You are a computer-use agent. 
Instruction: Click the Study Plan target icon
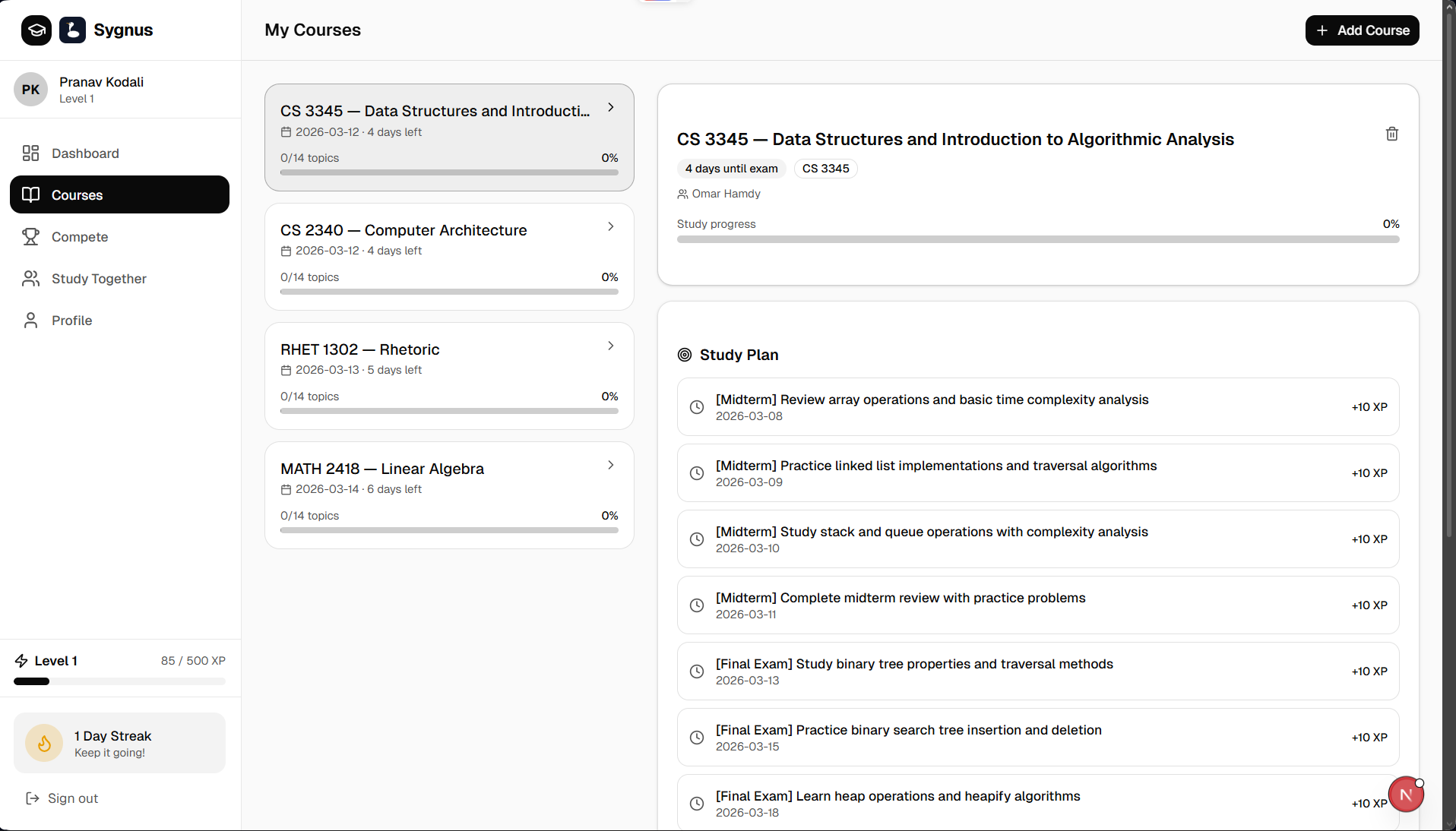(x=685, y=355)
